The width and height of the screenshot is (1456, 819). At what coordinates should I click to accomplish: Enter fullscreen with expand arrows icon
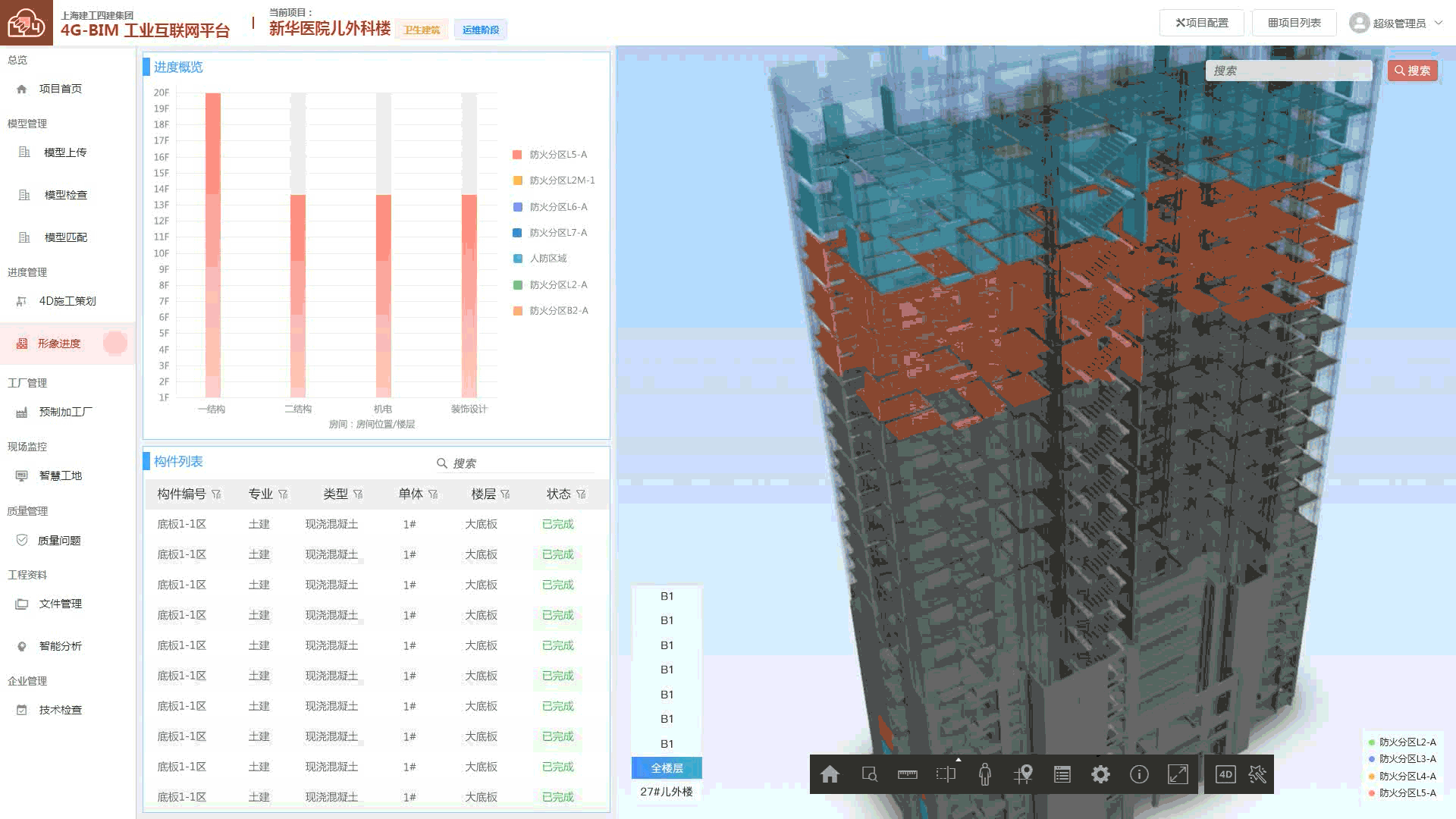[x=1178, y=774]
